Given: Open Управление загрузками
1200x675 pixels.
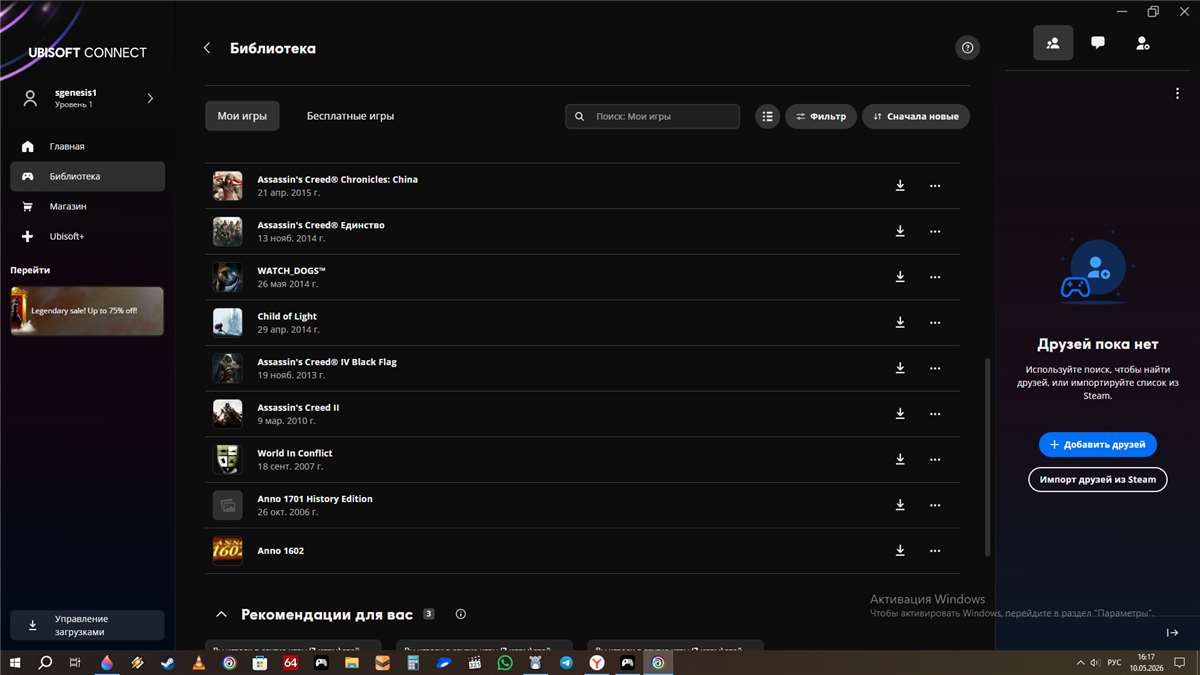Looking at the screenshot, I should coord(87,625).
